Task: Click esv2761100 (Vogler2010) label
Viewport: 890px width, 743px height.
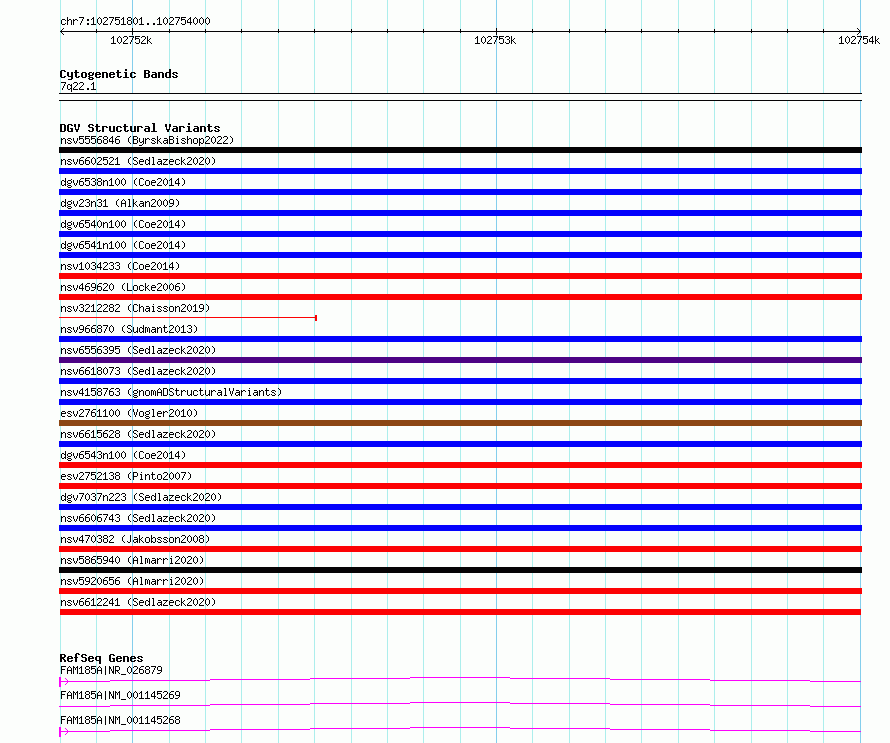Action: click(x=129, y=413)
